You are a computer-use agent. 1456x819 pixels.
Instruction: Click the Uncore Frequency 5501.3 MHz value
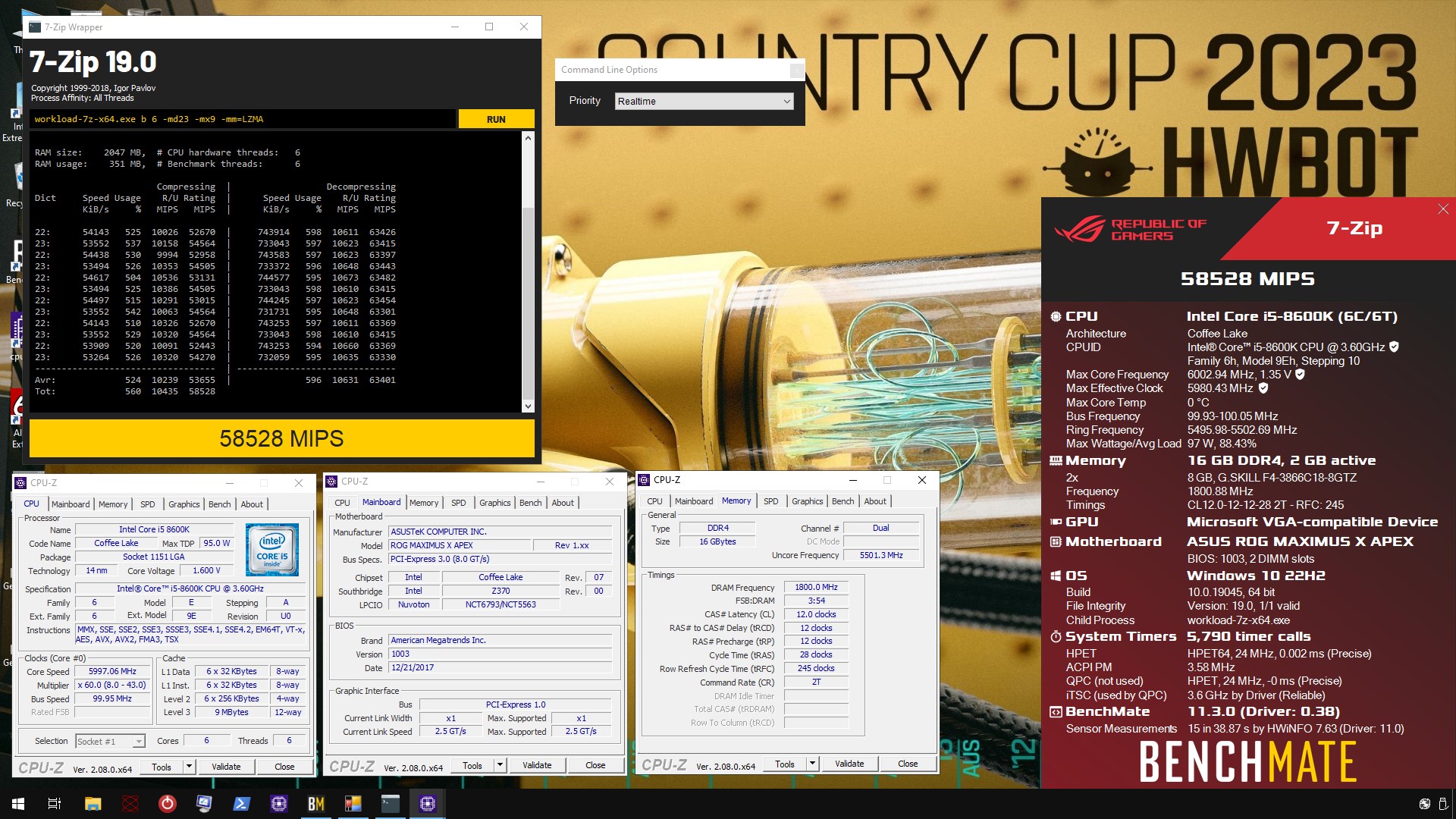880,555
